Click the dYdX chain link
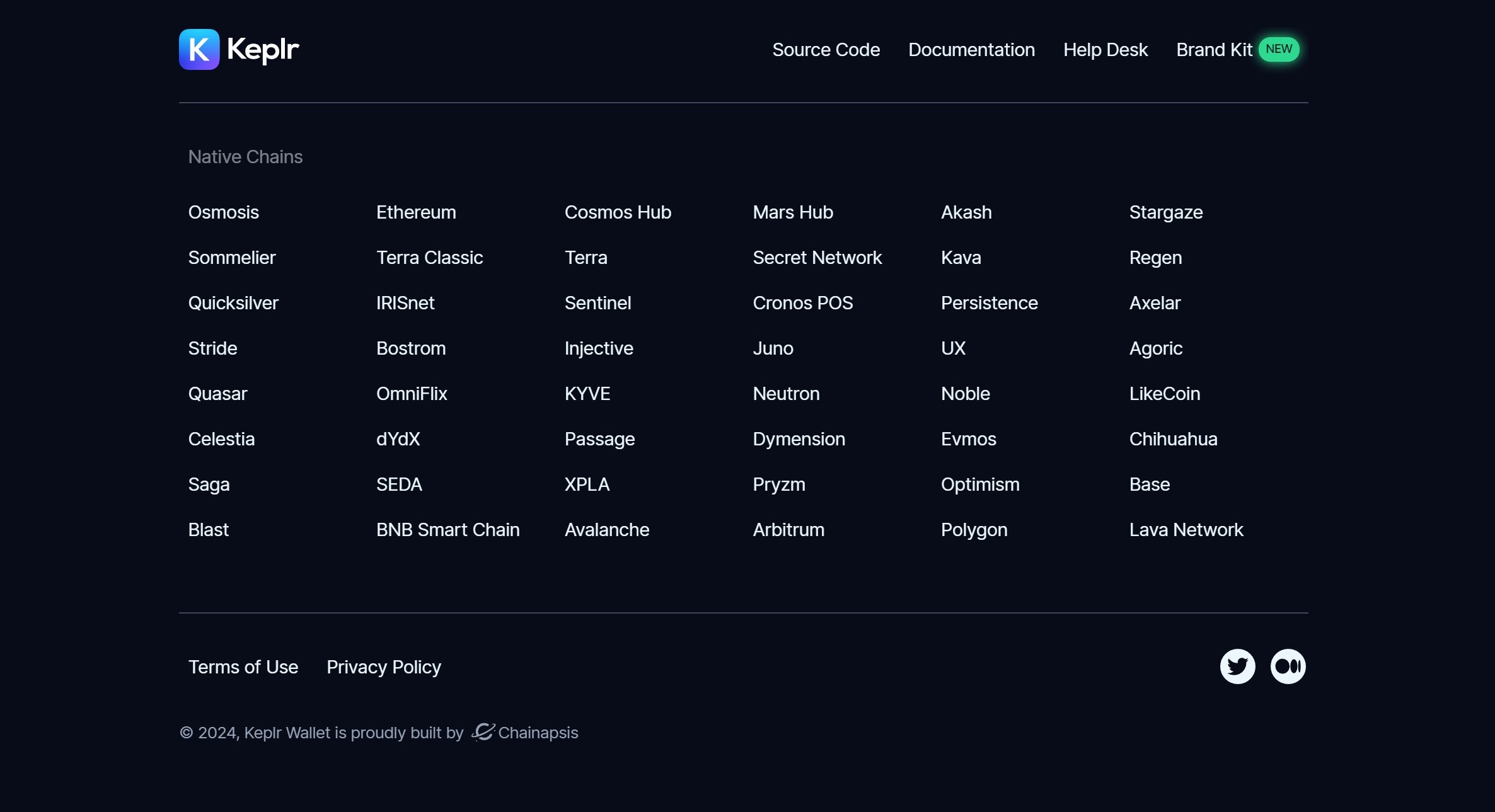 tap(398, 439)
